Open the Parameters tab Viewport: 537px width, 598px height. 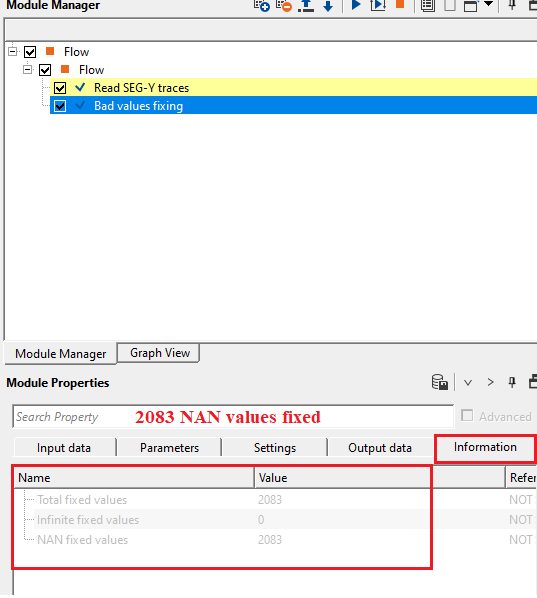pos(169,448)
